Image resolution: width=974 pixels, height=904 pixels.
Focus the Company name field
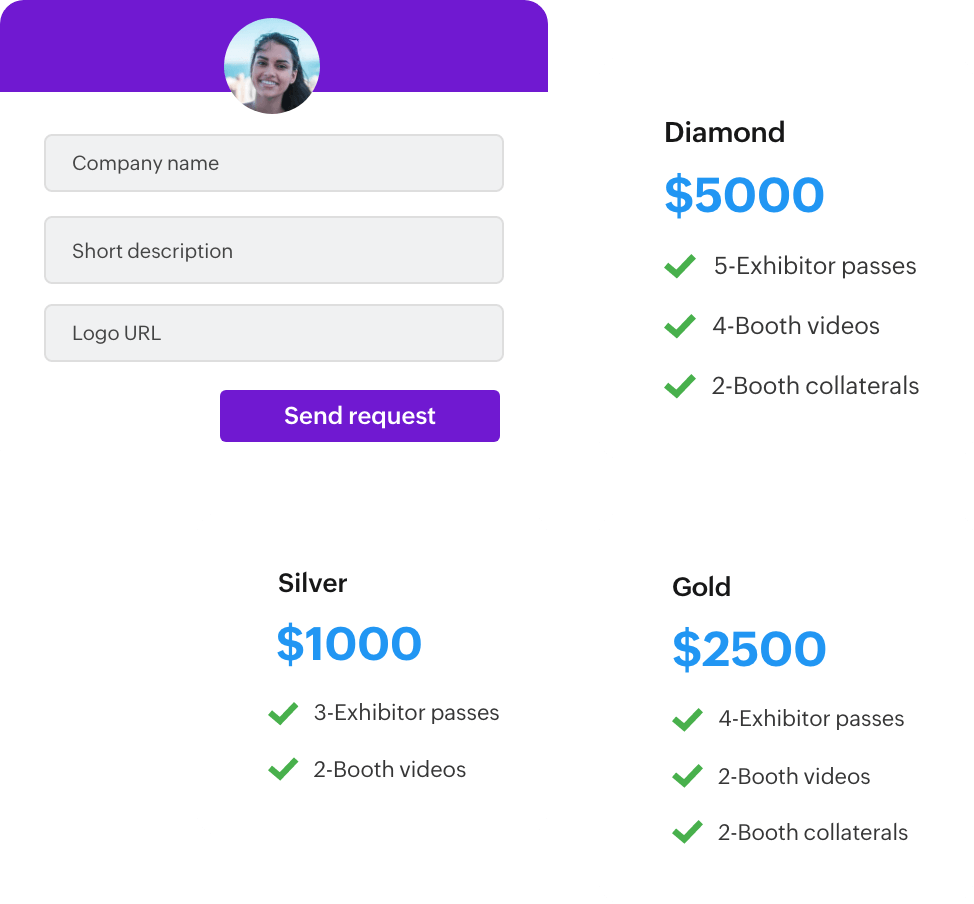coord(273,163)
